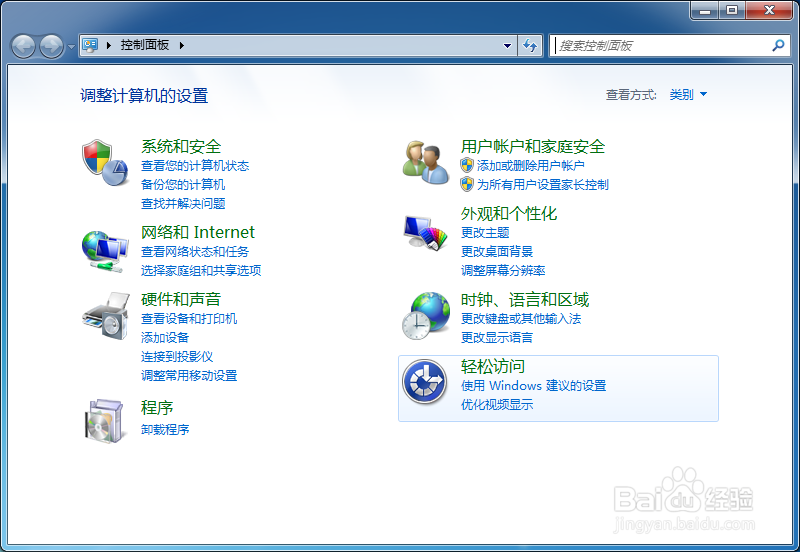Click the 卸载程序 link
The width and height of the screenshot is (800, 552).
[165, 429]
